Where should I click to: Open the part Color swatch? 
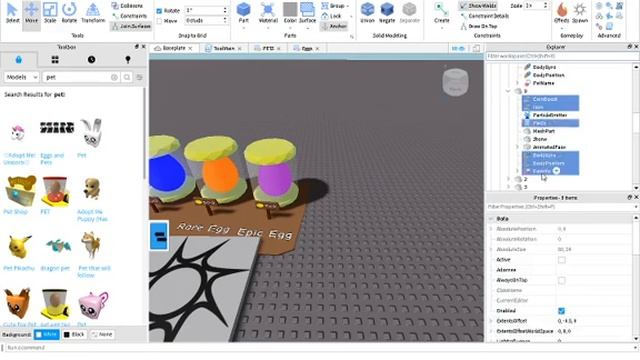point(290,13)
